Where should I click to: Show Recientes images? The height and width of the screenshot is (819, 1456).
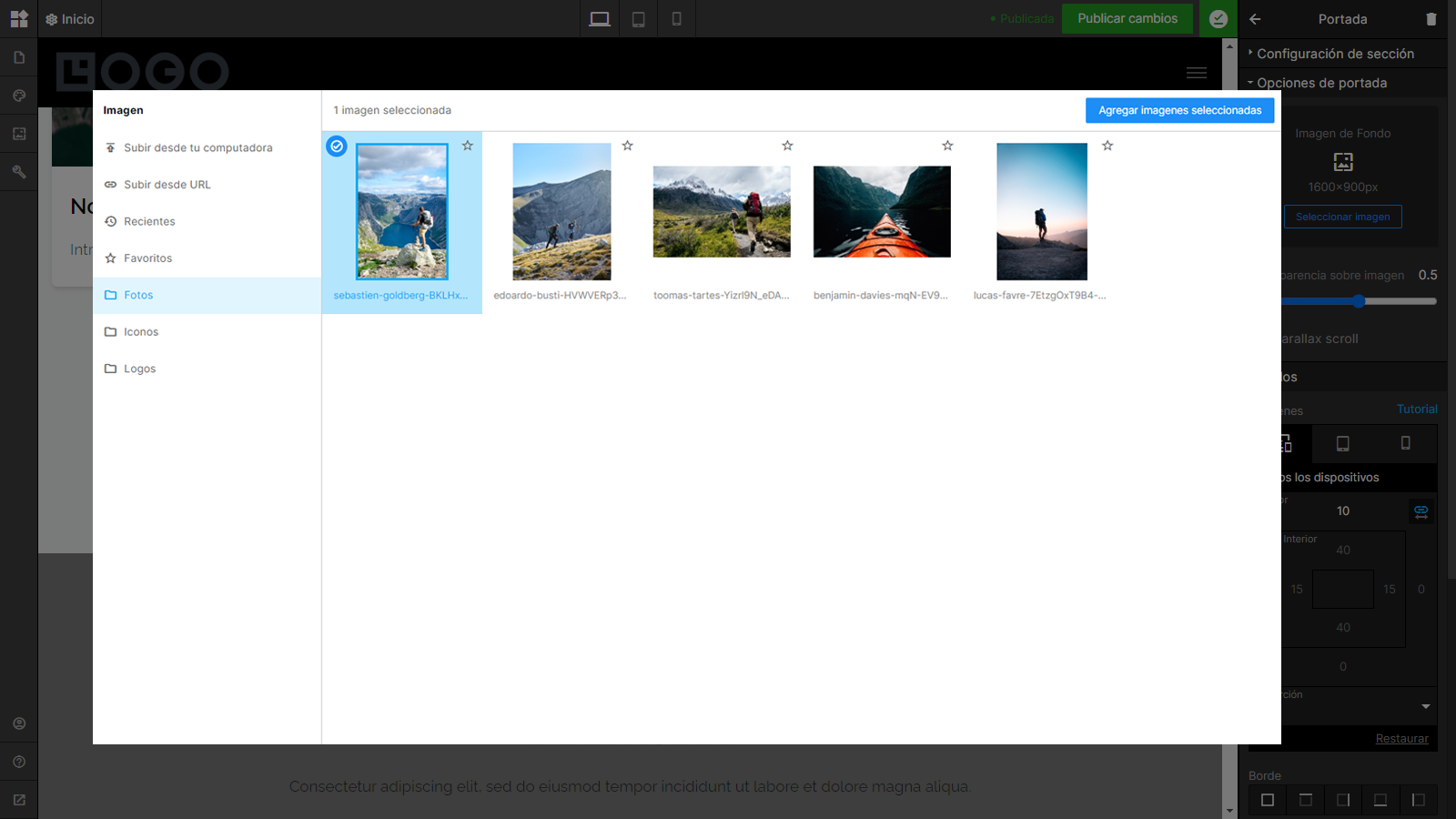207,221
